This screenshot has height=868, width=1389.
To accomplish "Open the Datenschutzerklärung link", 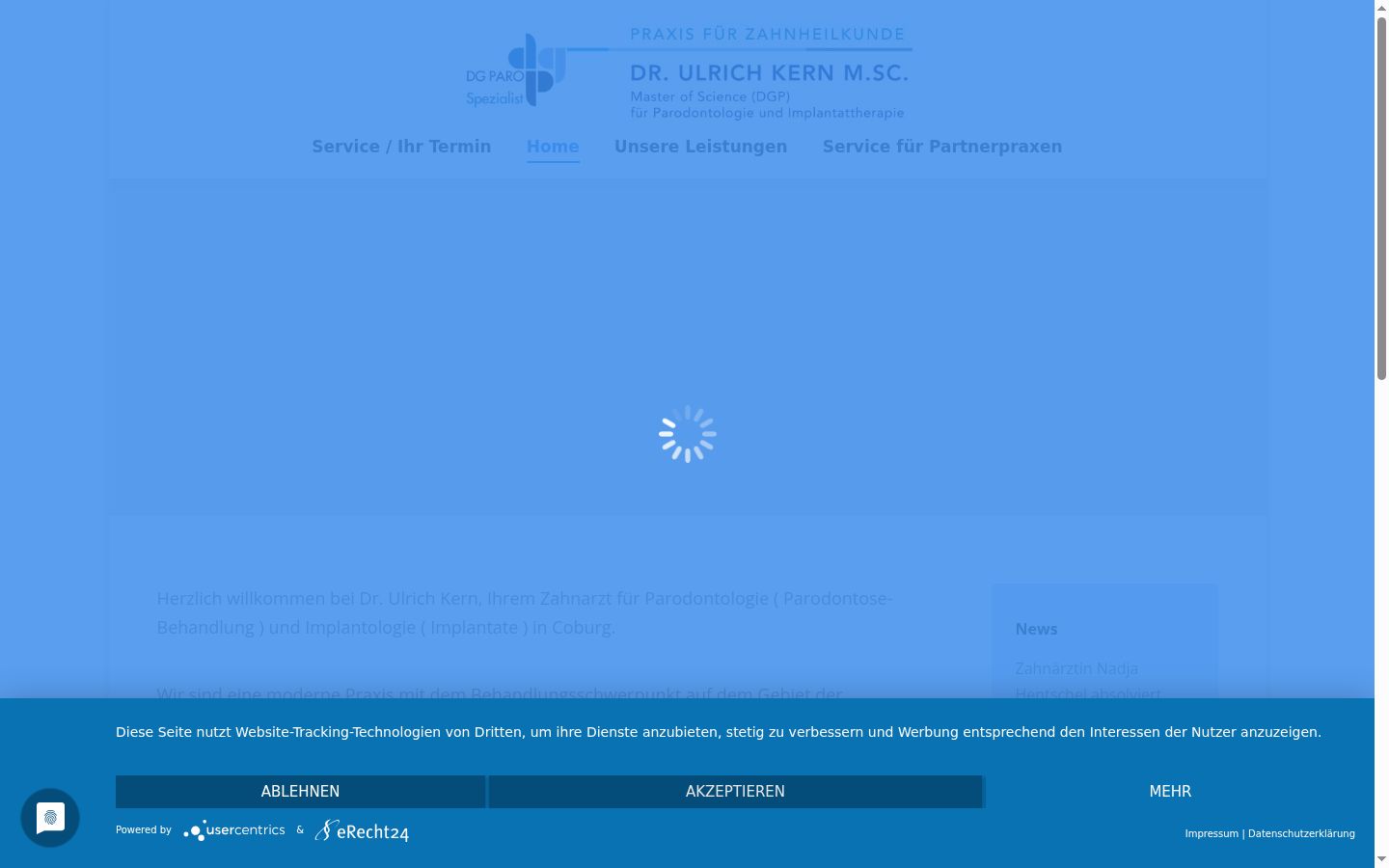I will 1301,834.
